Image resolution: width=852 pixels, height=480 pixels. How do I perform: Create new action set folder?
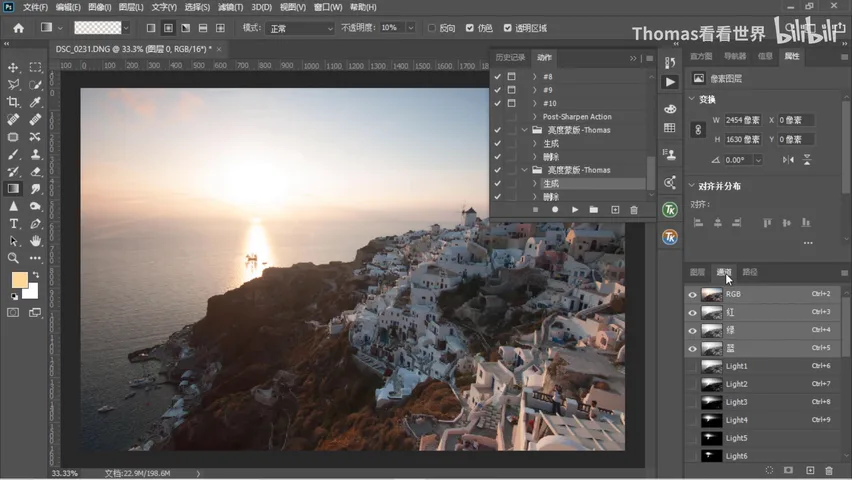point(594,210)
